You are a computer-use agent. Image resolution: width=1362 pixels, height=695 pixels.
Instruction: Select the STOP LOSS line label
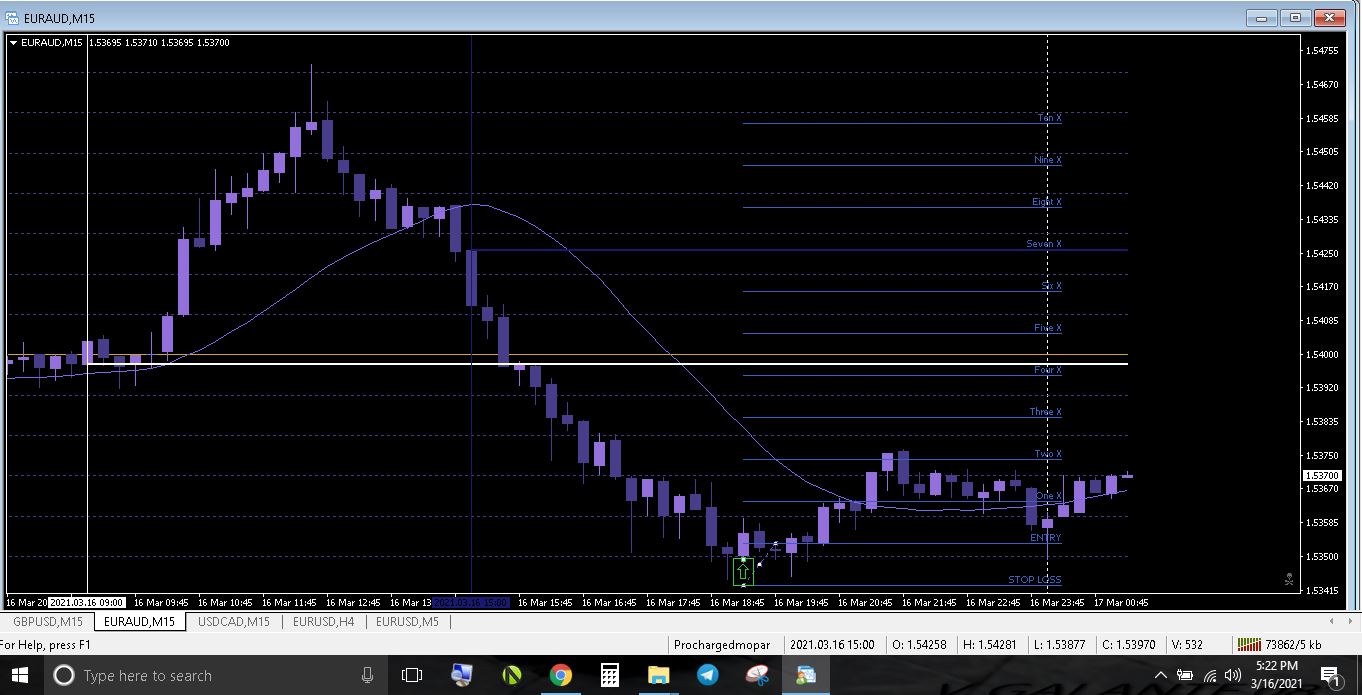[x=1035, y=580]
